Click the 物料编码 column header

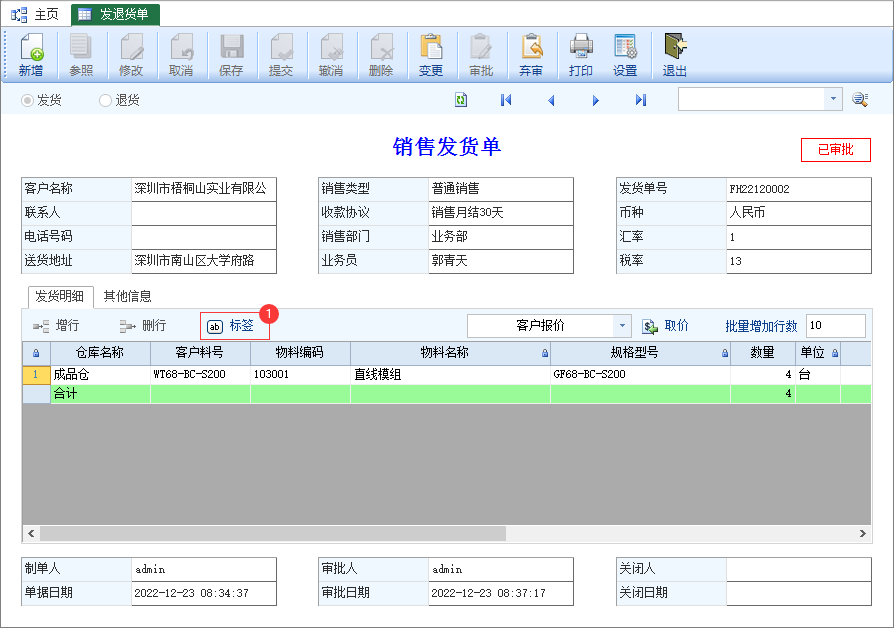[x=300, y=353]
